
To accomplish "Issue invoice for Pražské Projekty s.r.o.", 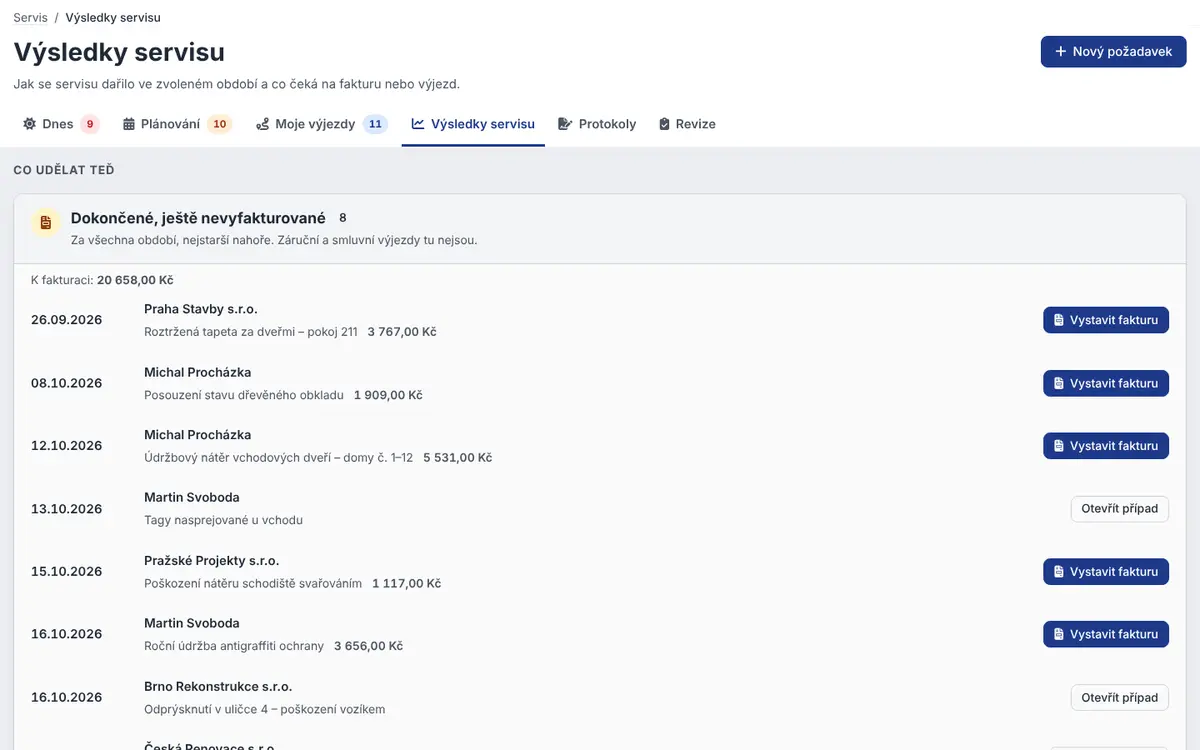I will tap(1106, 572).
